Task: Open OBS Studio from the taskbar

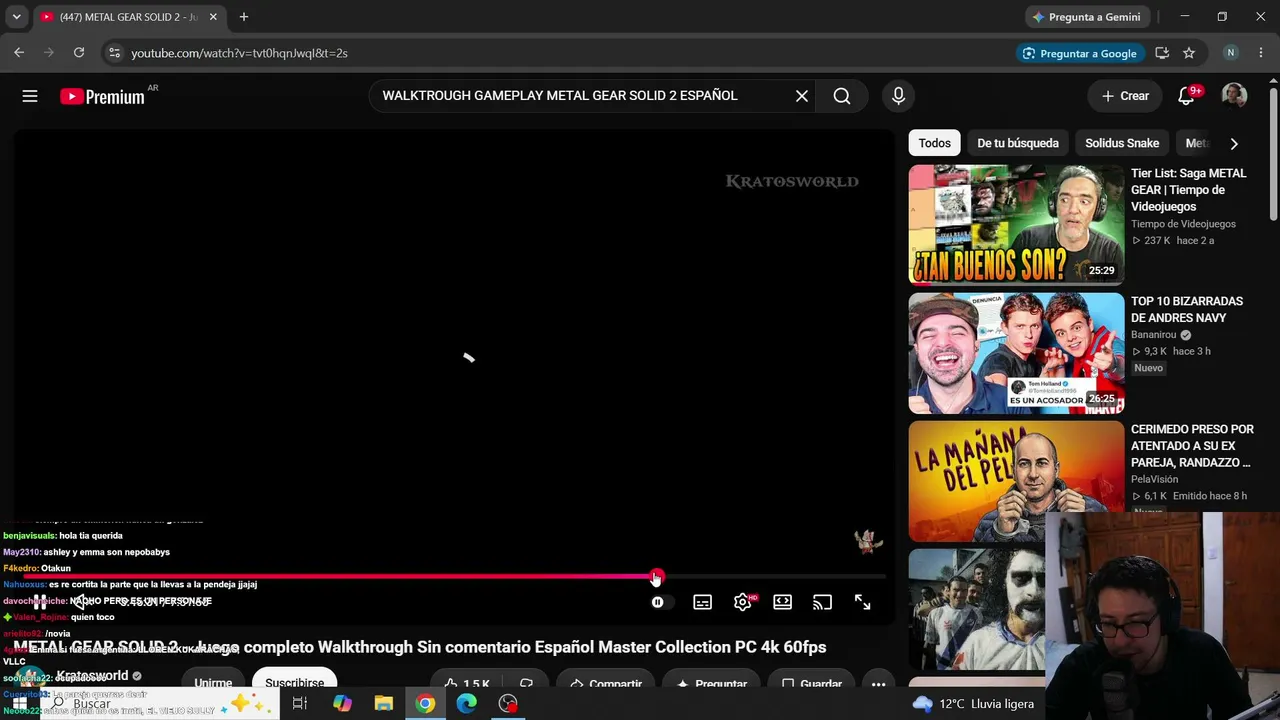Action: [x=508, y=704]
